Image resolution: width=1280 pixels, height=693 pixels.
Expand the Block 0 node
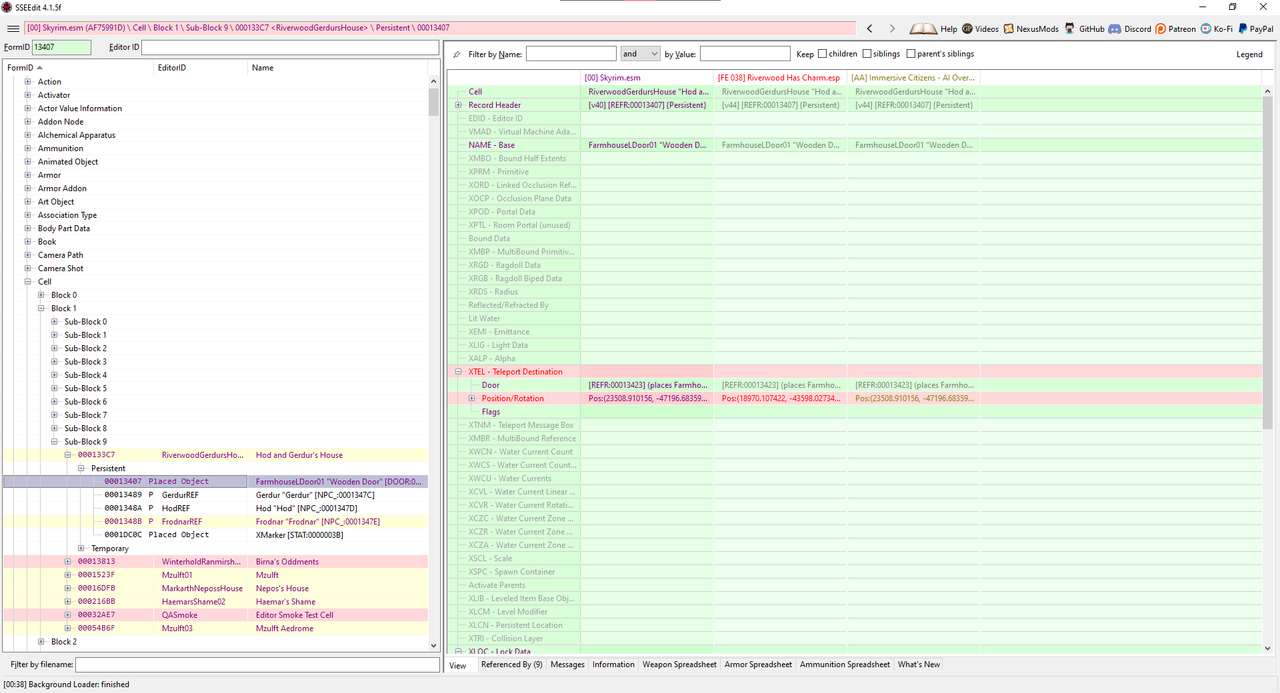(41, 295)
